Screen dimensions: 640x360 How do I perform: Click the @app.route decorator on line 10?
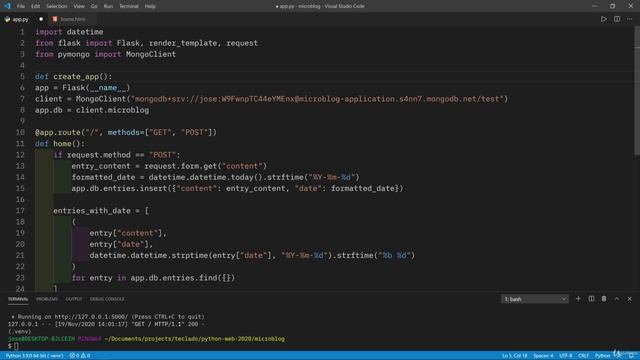pyautogui.click(x=126, y=132)
